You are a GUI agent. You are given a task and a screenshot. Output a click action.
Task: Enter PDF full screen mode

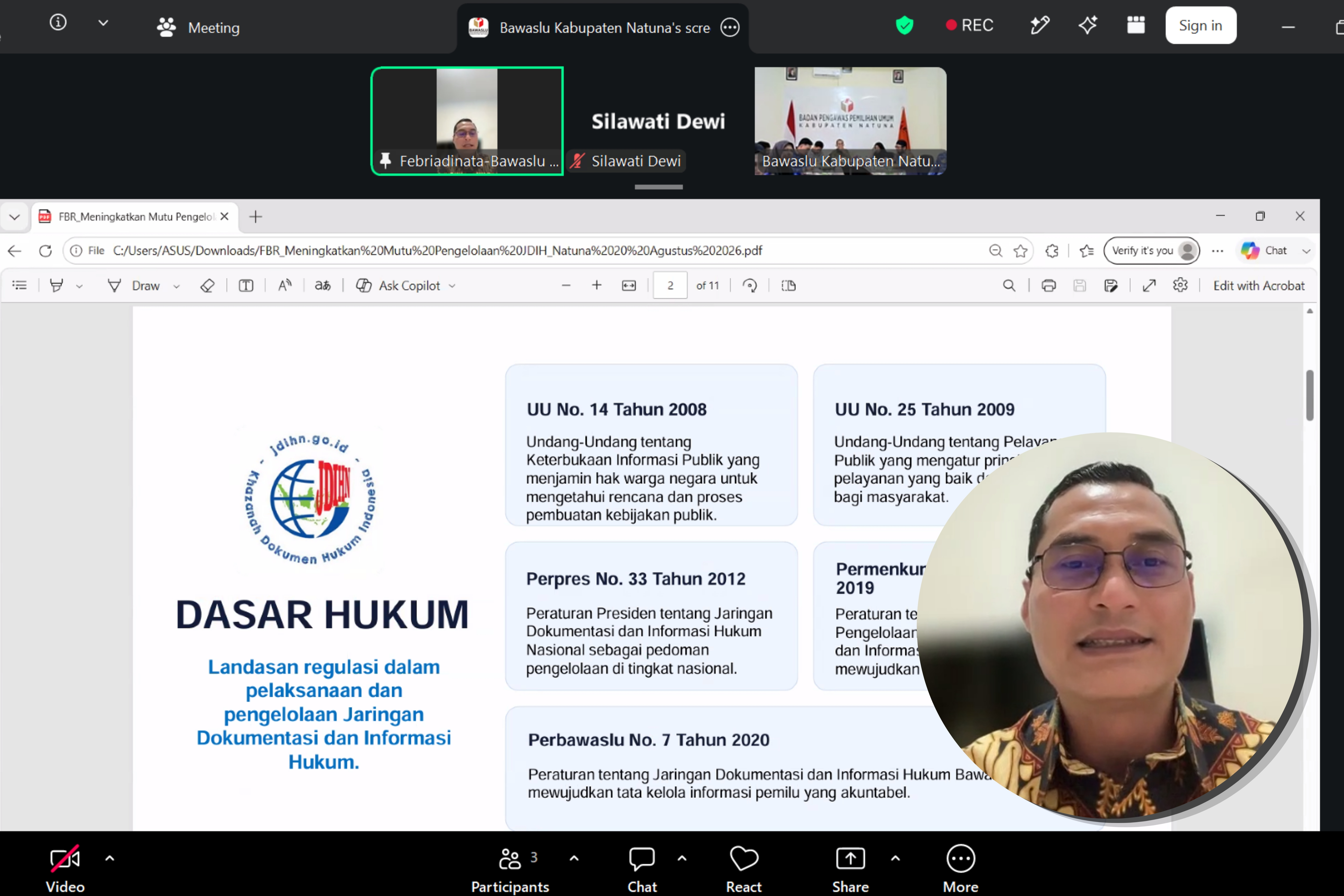pos(1149,285)
